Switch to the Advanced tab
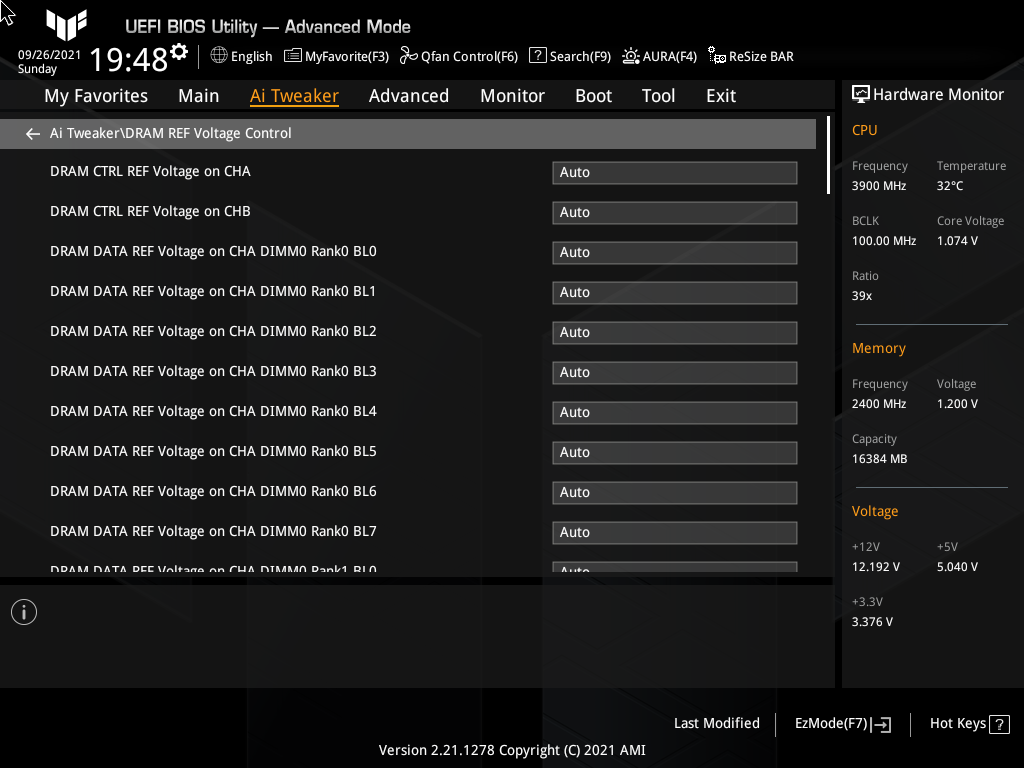The height and width of the screenshot is (768, 1024). tap(409, 95)
